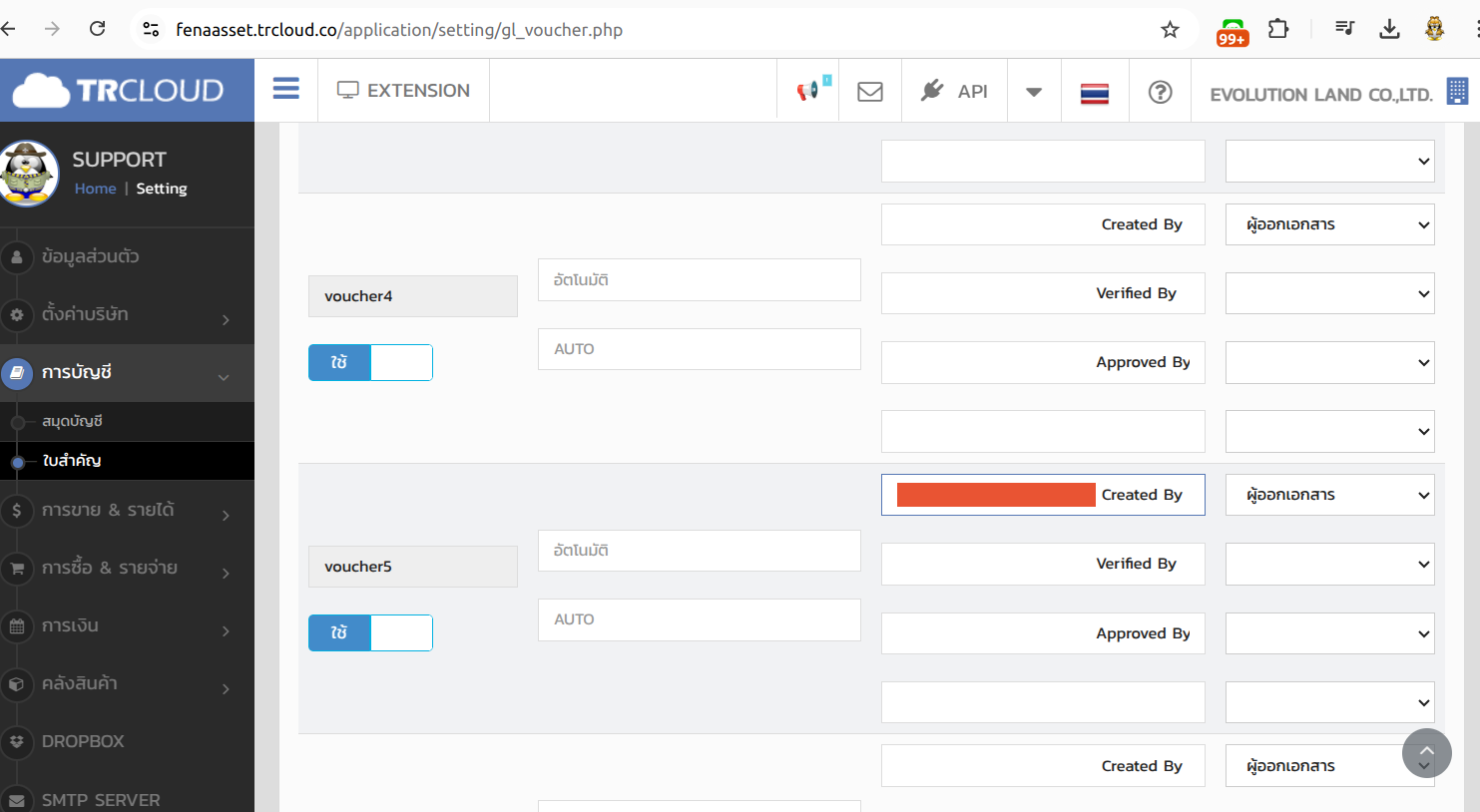Click the box icon beside คลังสินค้า
This screenshot has width=1480, height=812.
pos(16,684)
